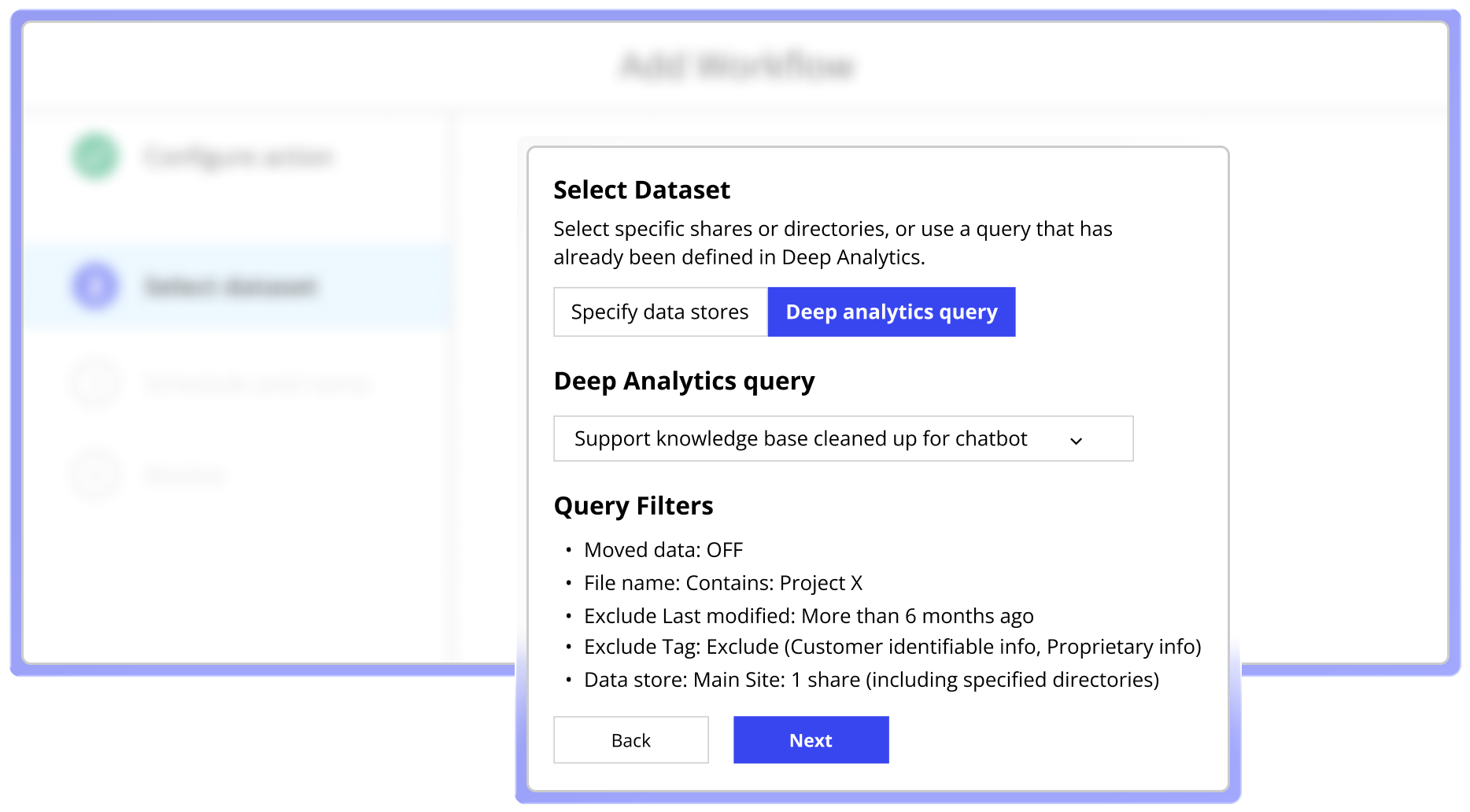This screenshot has width=1470, height=812.
Task: Open the final Review step label
Action: tap(186, 475)
